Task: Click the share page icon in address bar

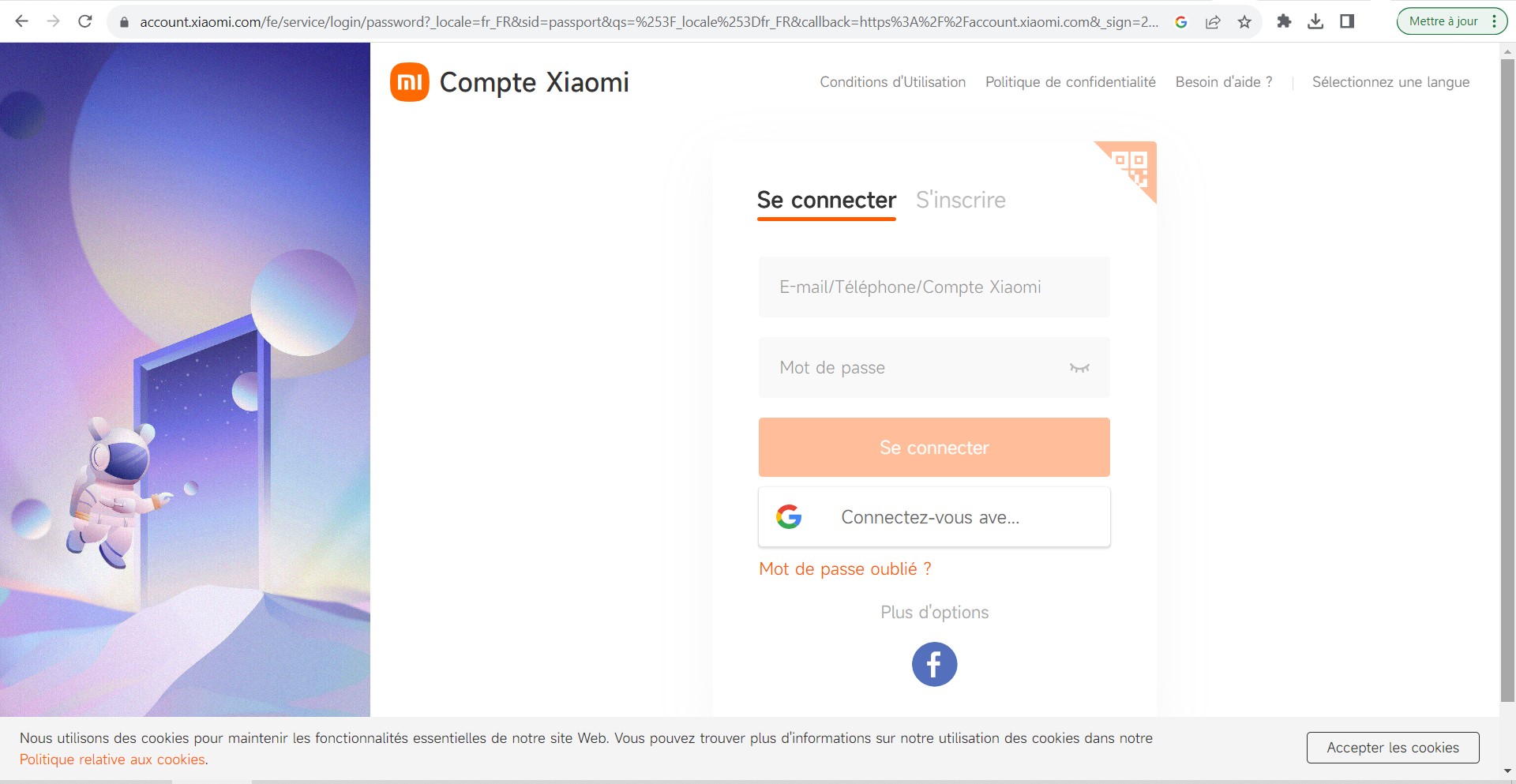Action: click(1213, 21)
